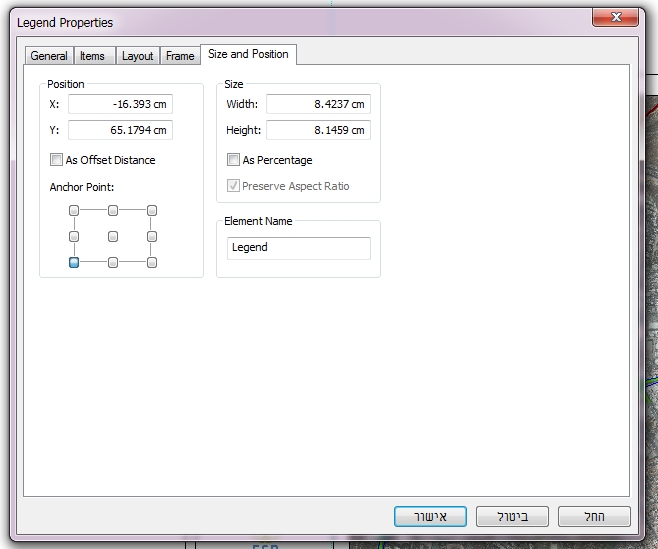Select the bottom-center anchor point
658x549 pixels.
pyautogui.click(x=113, y=263)
